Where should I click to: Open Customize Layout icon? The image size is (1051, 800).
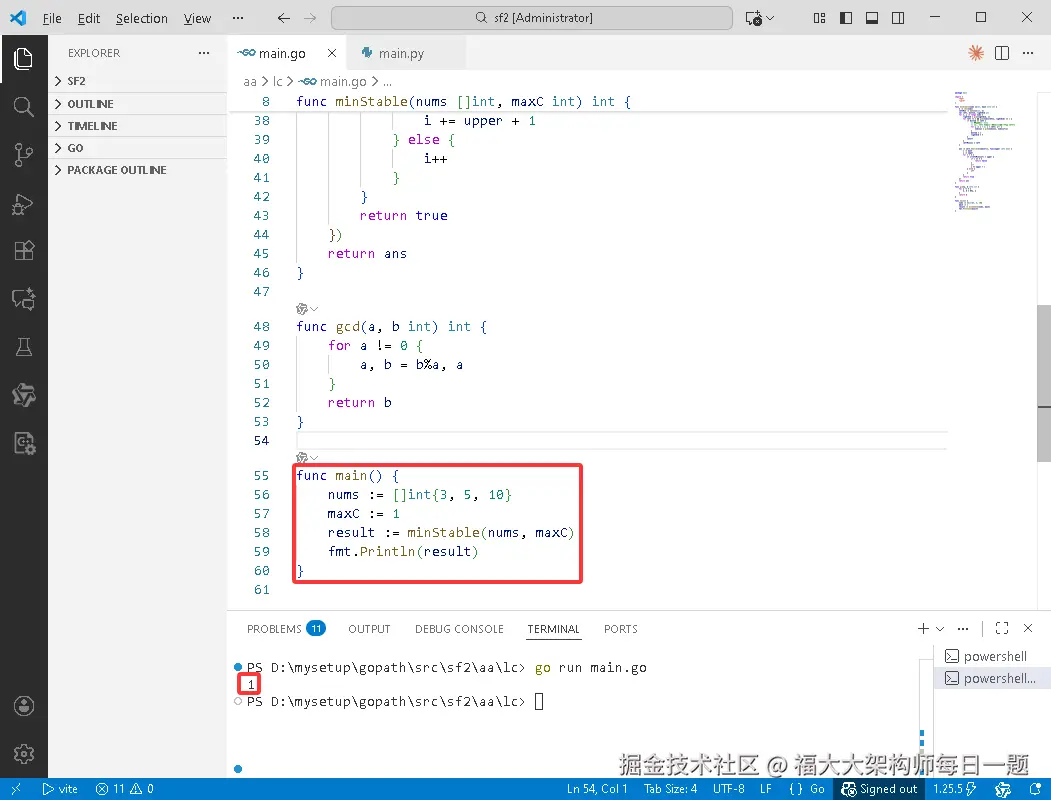(819, 18)
